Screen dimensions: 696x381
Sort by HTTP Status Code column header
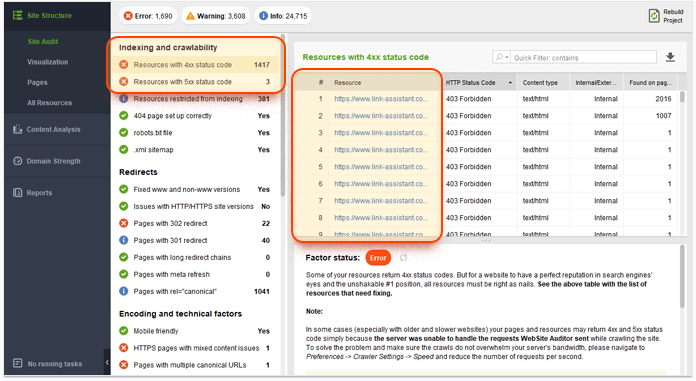tap(479, 83)
